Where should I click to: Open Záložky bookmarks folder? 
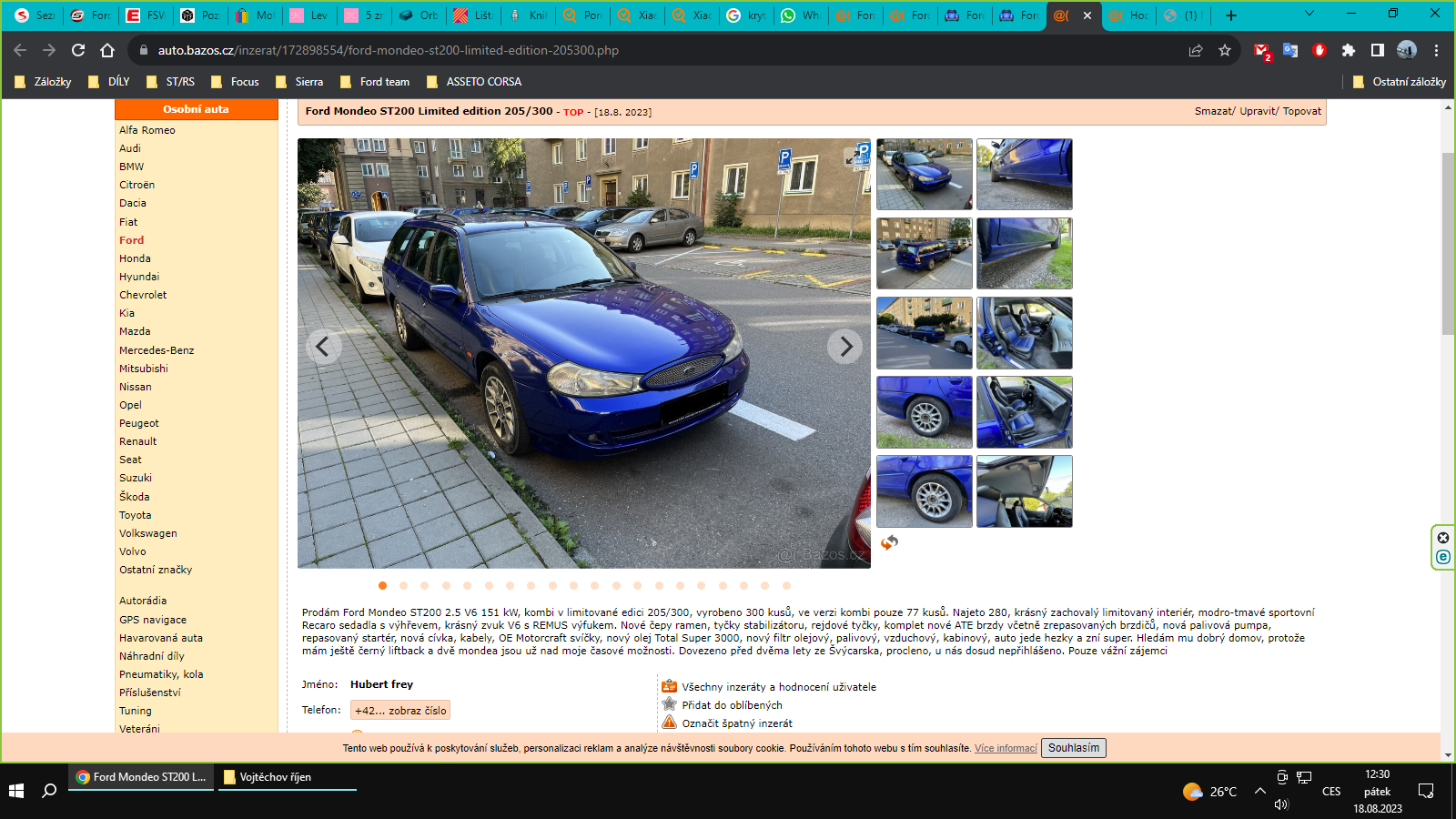tap(43, 81)
